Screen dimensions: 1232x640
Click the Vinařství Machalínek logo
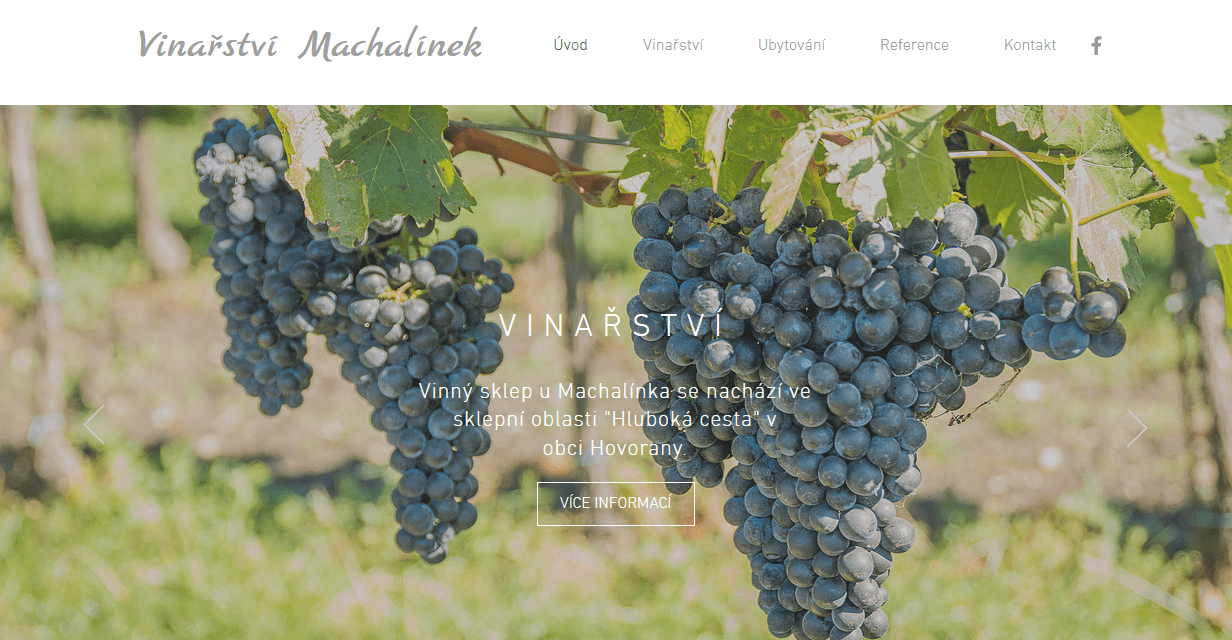click(x=310, y=45)
